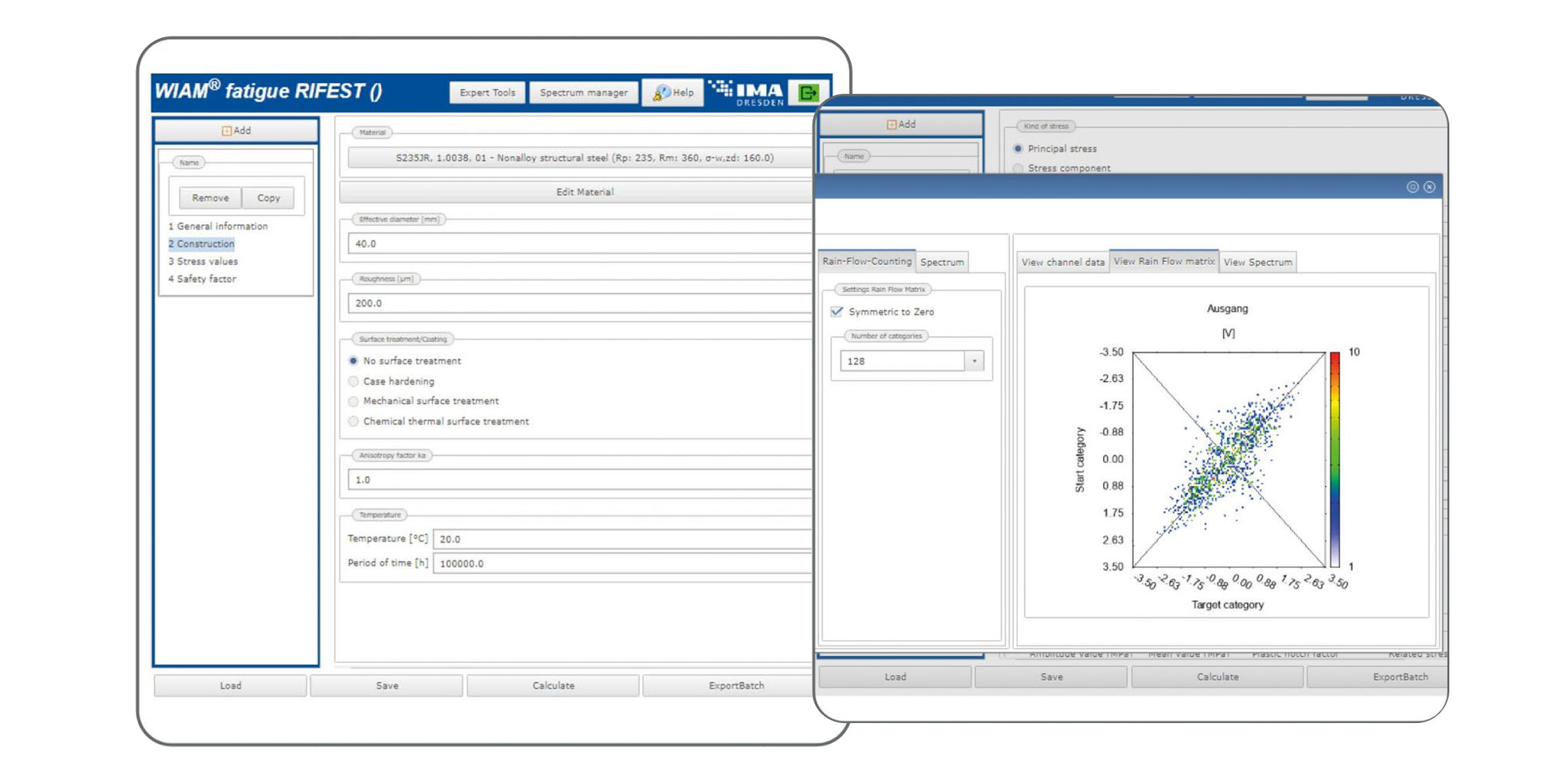The image size is (1568, 781).
Task: Select Case hardening surface treatment
Action: [x=354, y=382]
